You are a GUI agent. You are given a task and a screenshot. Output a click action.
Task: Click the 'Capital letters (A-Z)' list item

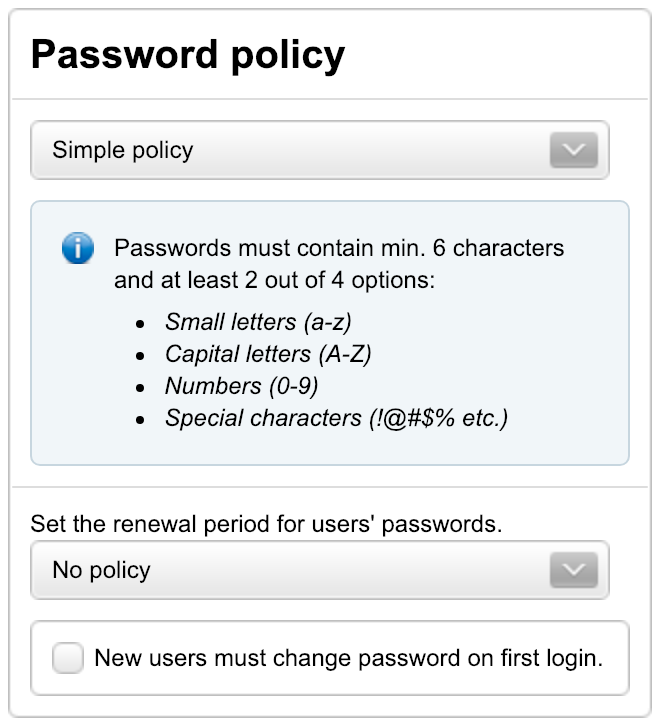[x=268, y=354]
